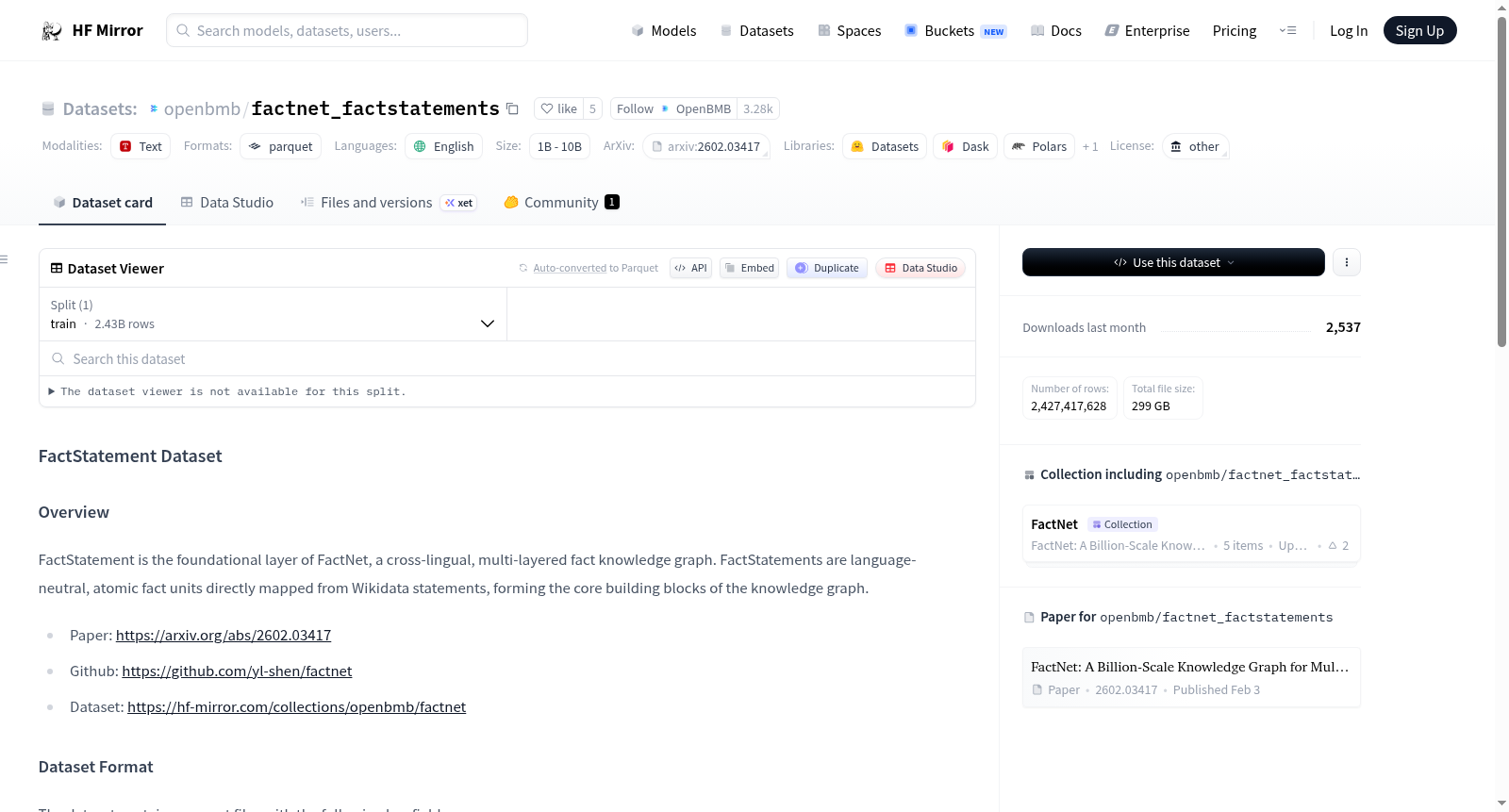Click the top search models input field
The height and width of the screenshot is (812, 1509).
347,30
